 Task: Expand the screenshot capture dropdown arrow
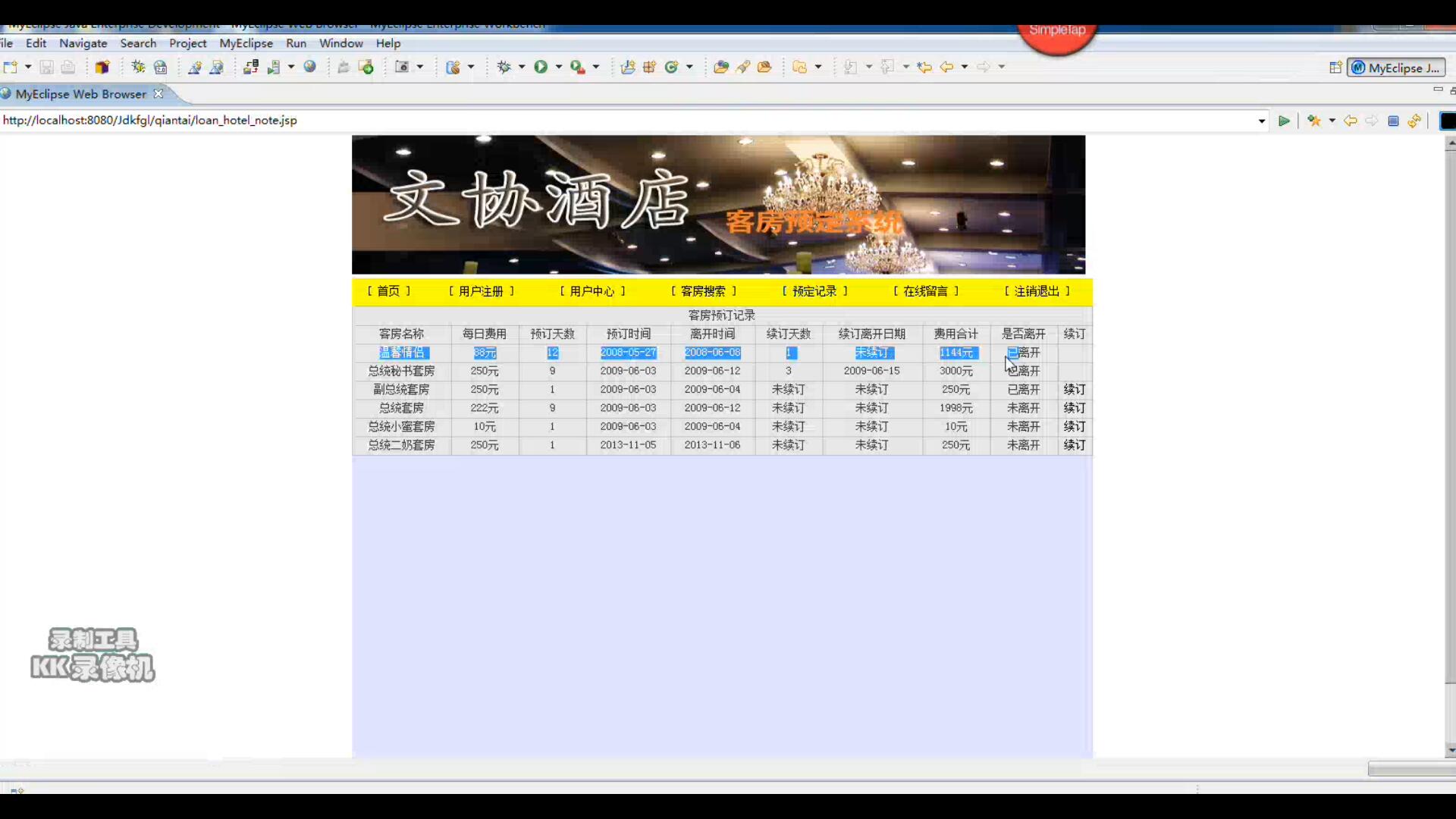tap(420, 67)
